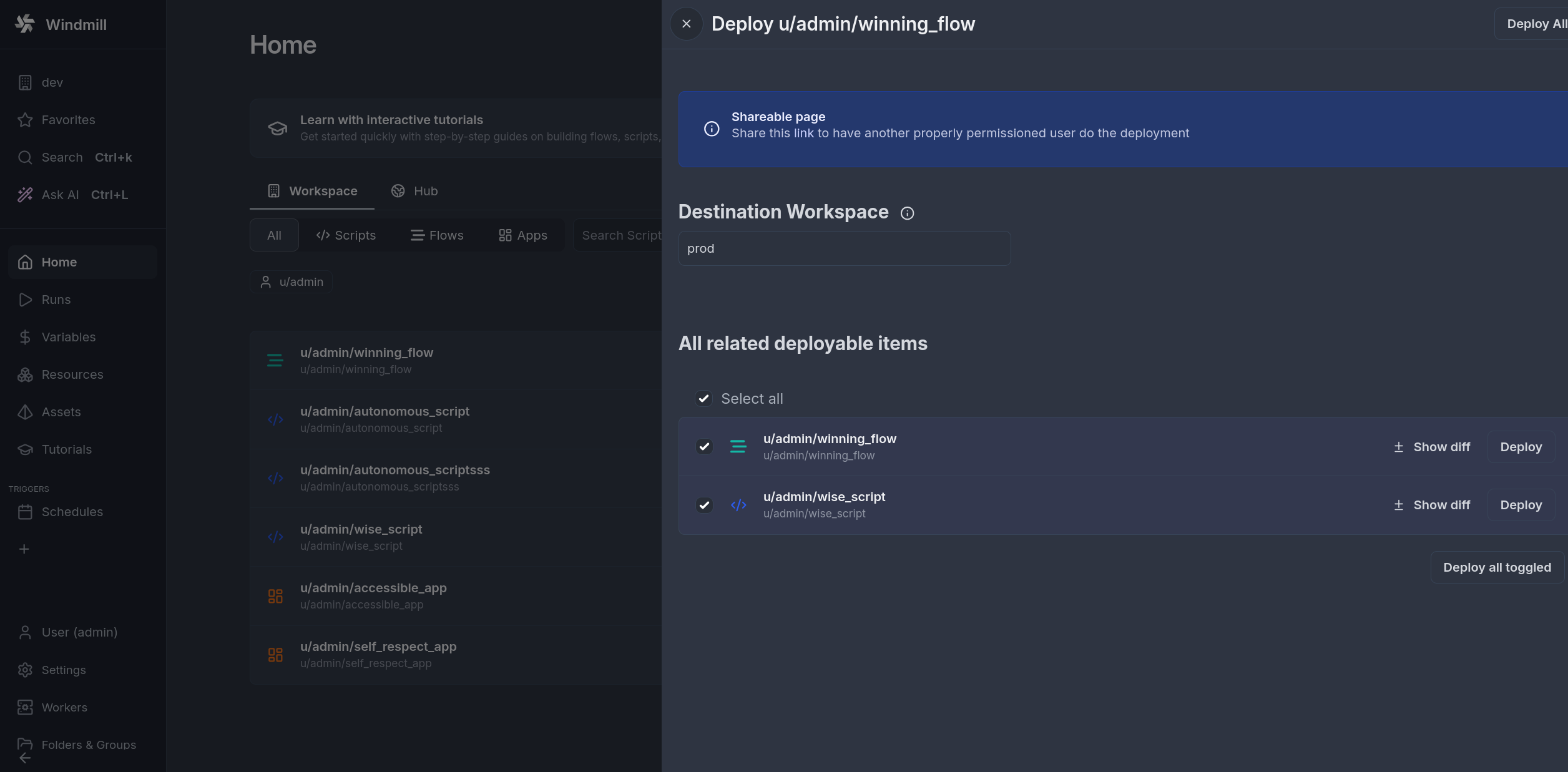Image resolution: width=1568 pixels, height=772 pixels.
Task: Click the Deploy All button
Action: pyautogui.click(x=1535, y=24)
